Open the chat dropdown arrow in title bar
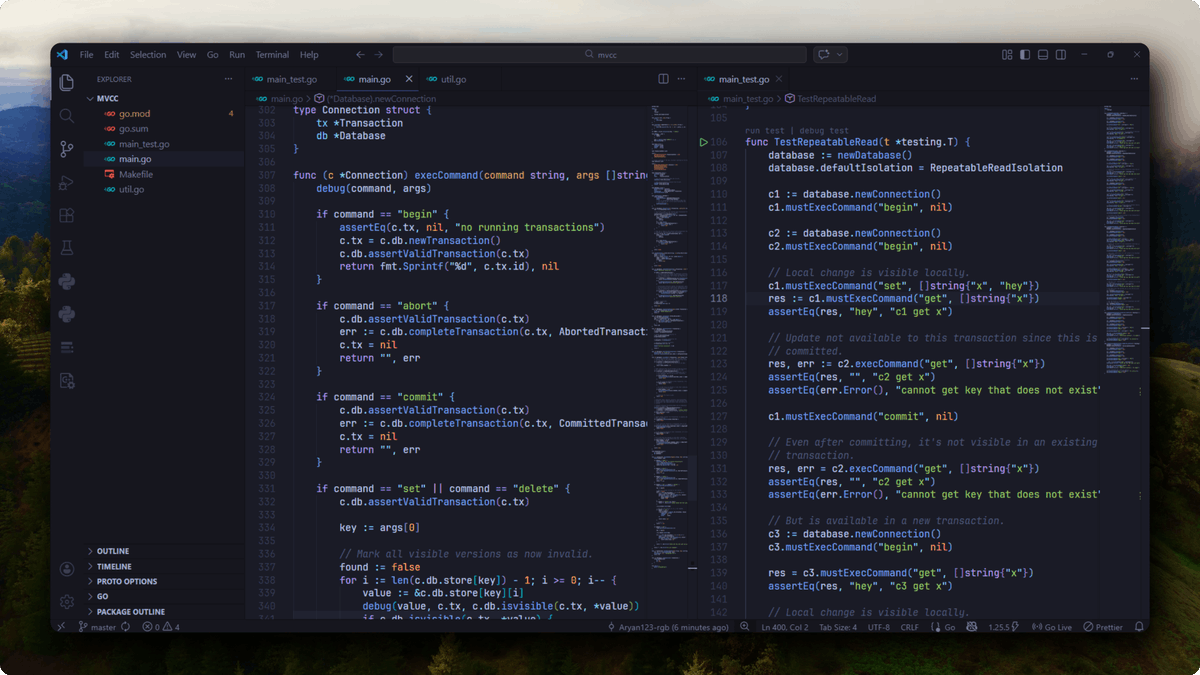 click(840, 55)
